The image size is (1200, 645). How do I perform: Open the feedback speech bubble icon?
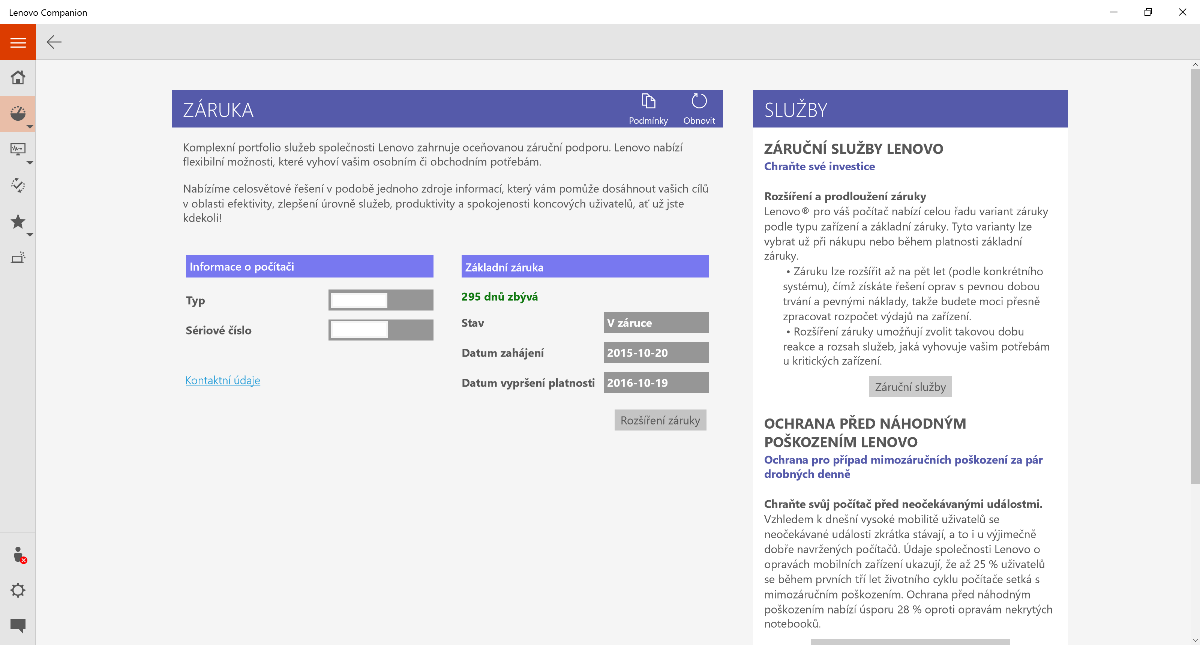pos(18,626)
